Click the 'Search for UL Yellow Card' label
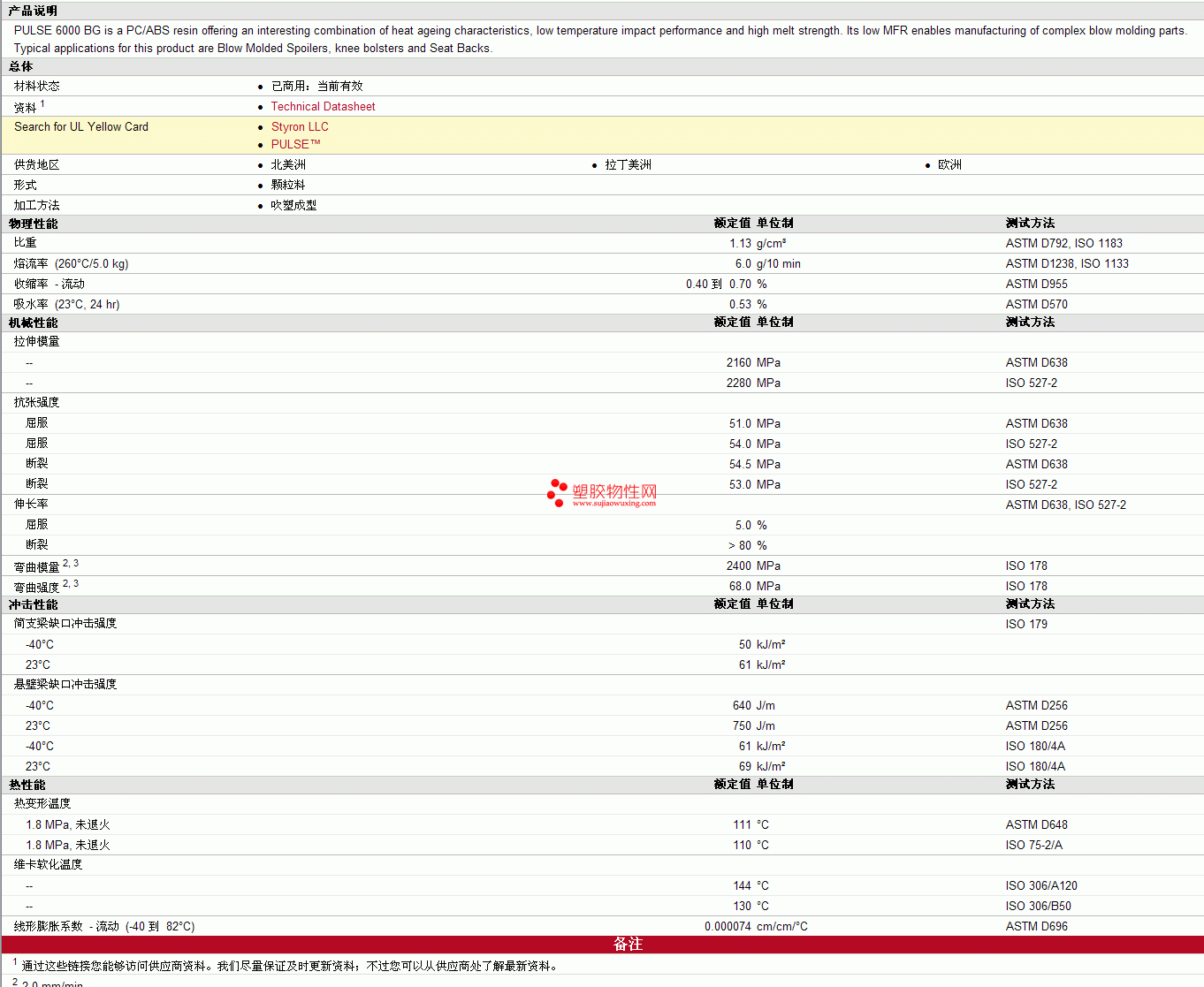1204x987 pixels. pos(81,126)
